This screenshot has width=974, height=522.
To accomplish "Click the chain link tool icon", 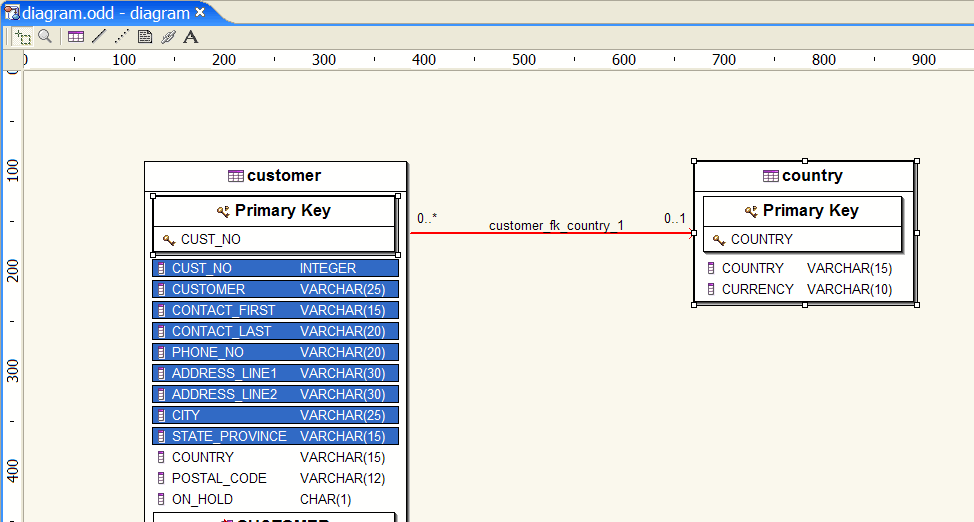I will (x=168, y=37).
